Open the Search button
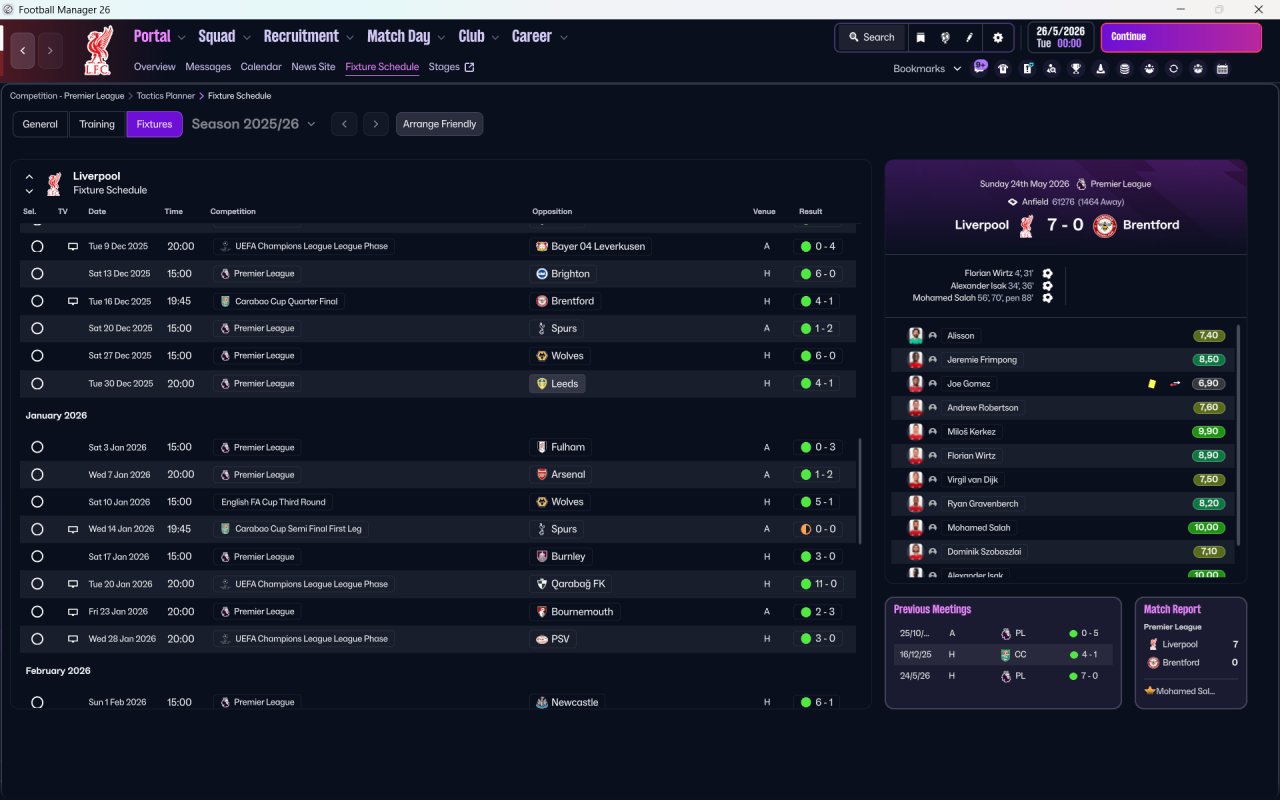Image resolution: width=1280 pixels, height=800 pixels. 871,37
